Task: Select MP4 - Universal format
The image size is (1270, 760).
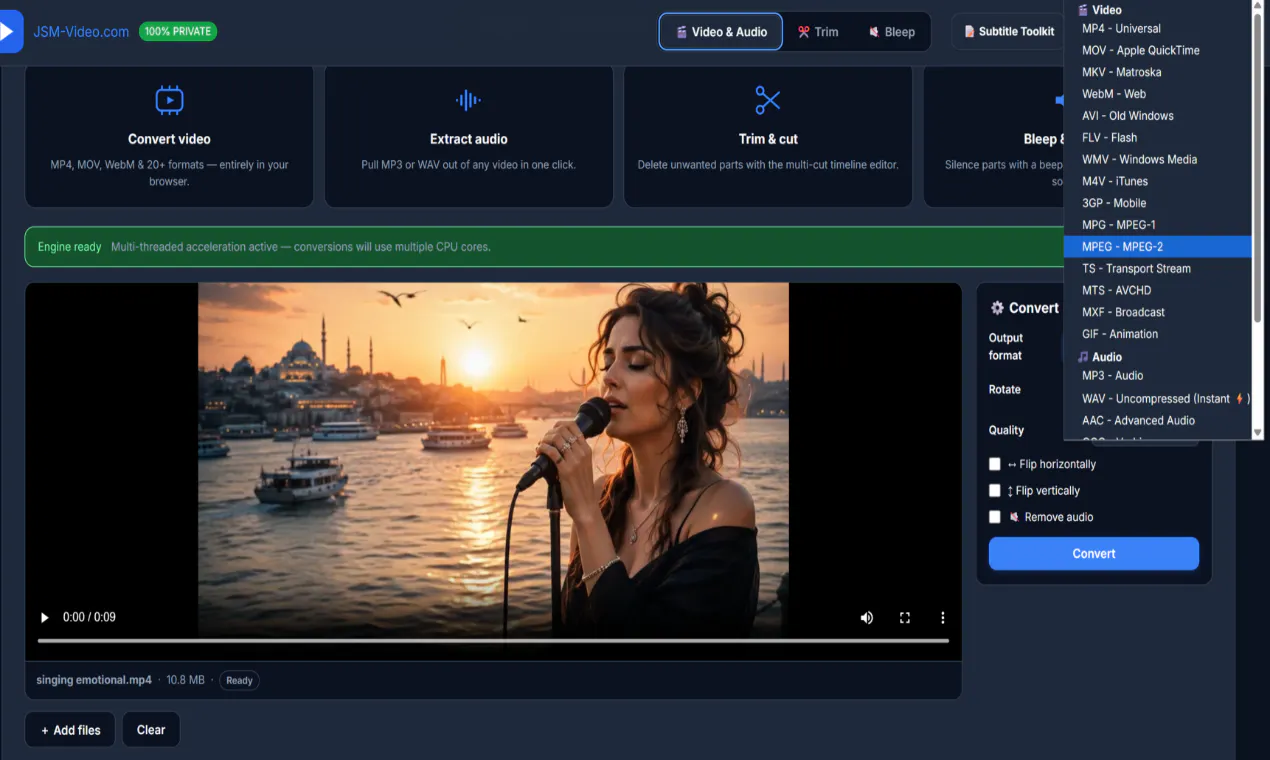Action: pyautogui.click(x=1158, y=28)
